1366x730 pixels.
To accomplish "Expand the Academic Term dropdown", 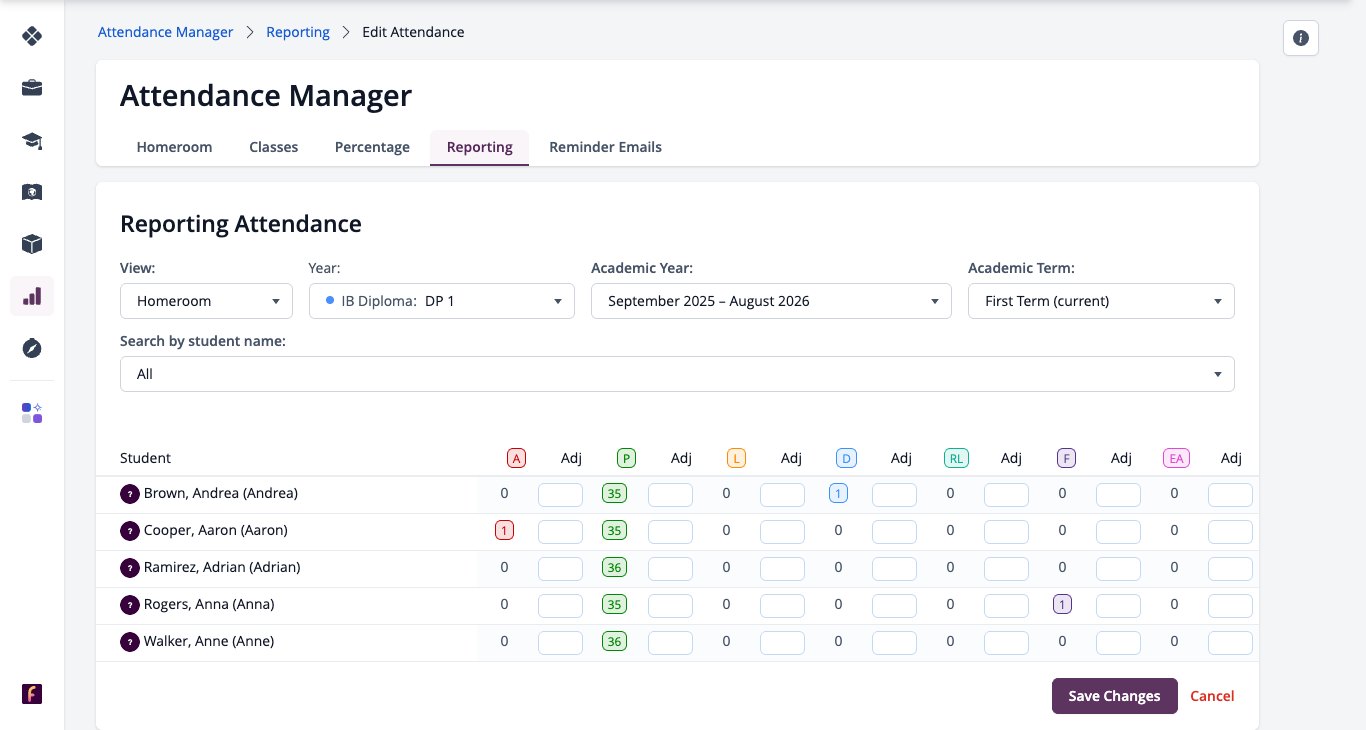I will tap(1101, 301).
